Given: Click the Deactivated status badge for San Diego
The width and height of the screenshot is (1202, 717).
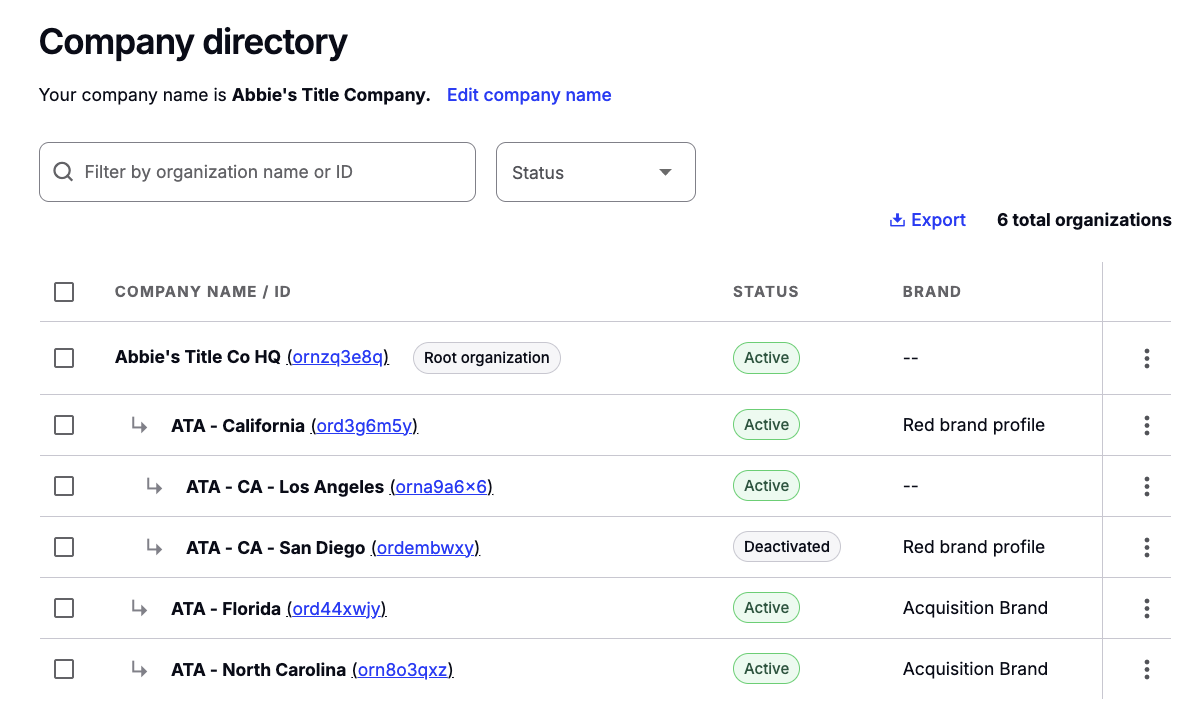Looking at the screenshot, I should pos(787,547).
